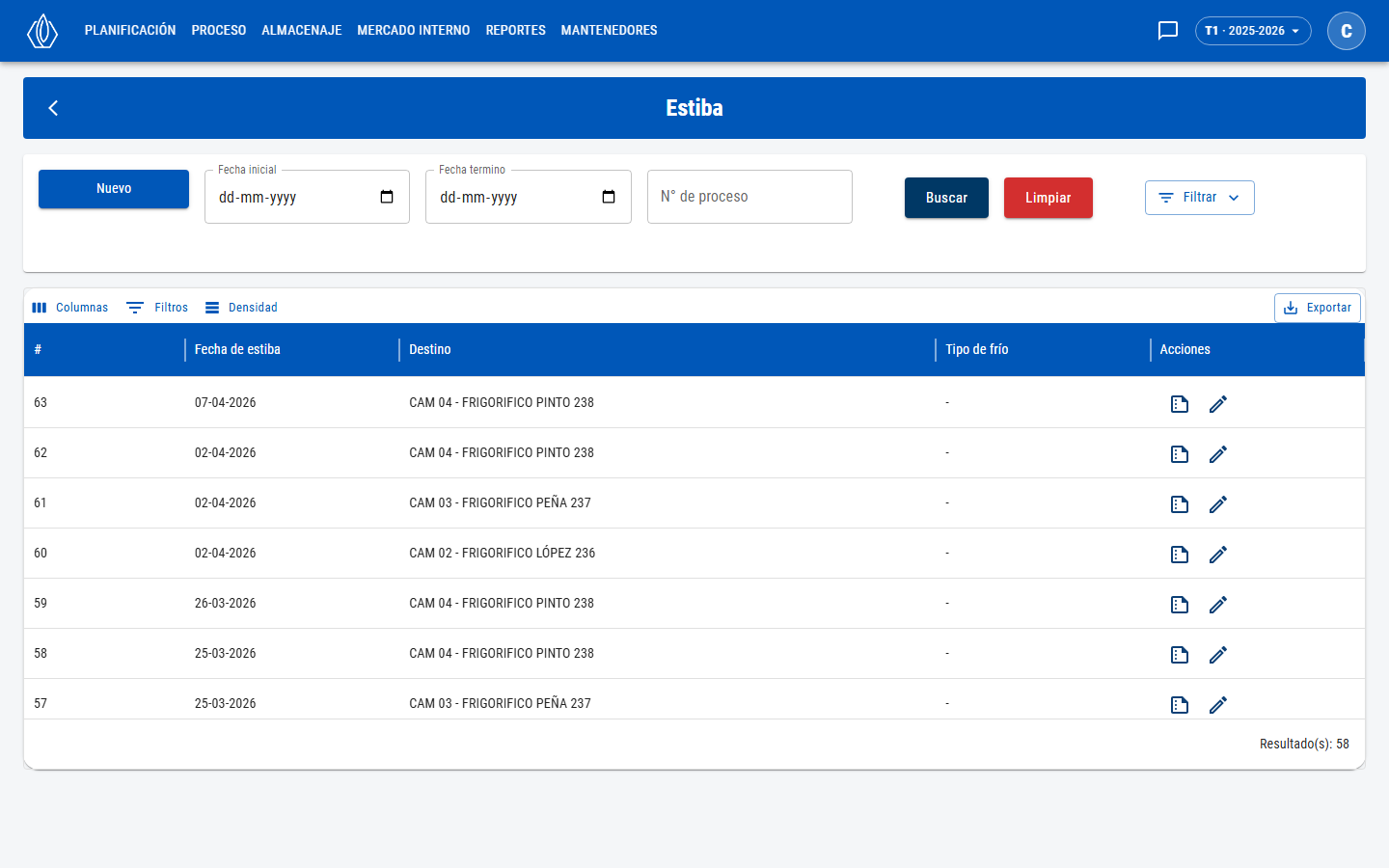Screen dimensions: 1389x868
Task: Edit row 63 with pencil icon
Action: click(1218, 404)
